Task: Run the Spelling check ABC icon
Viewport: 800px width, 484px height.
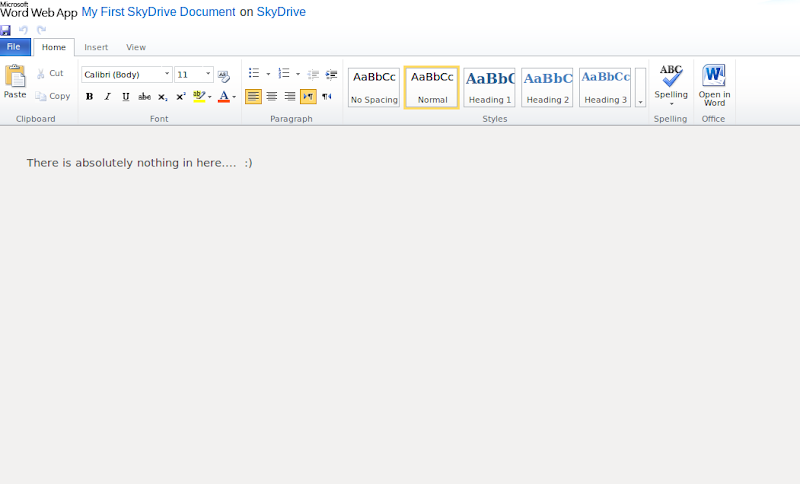Action: pos(671,77)
